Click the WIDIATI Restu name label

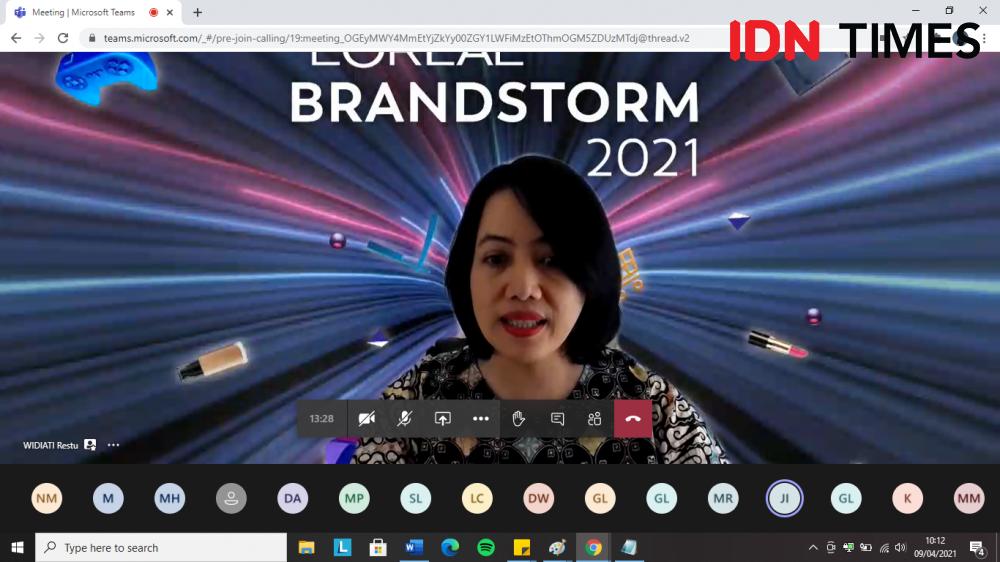pos(50,445)
